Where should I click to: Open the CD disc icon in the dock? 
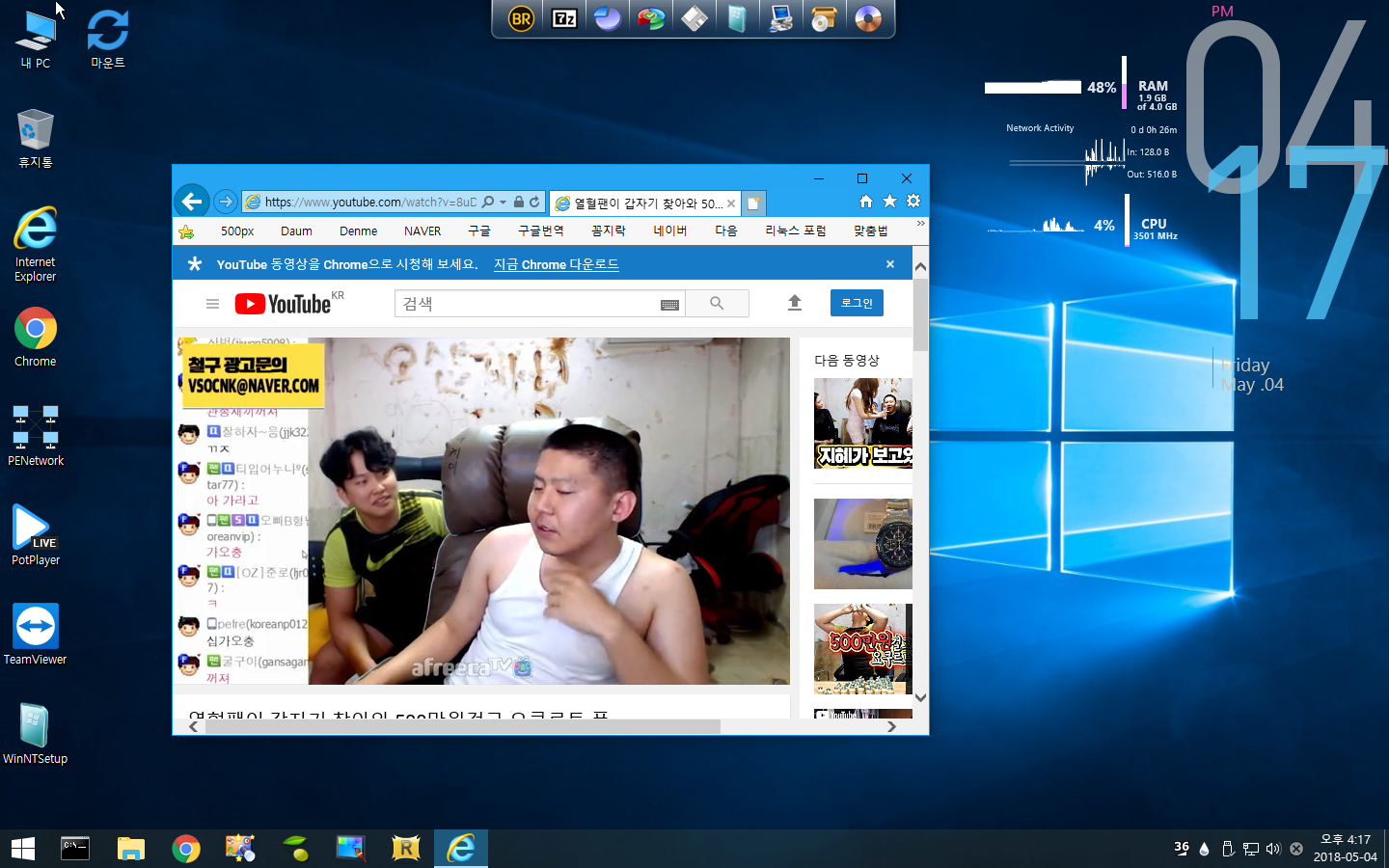pos(867,18)
